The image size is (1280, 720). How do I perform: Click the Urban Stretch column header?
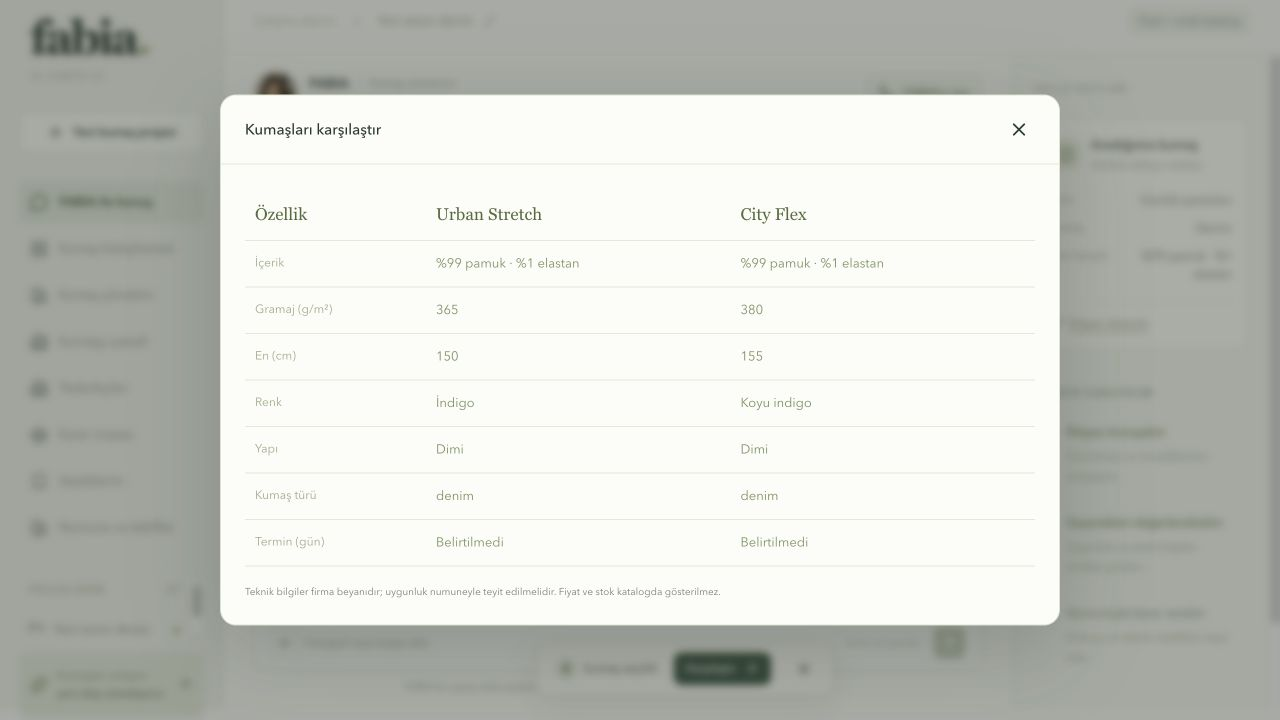click(x=489, y=214)
